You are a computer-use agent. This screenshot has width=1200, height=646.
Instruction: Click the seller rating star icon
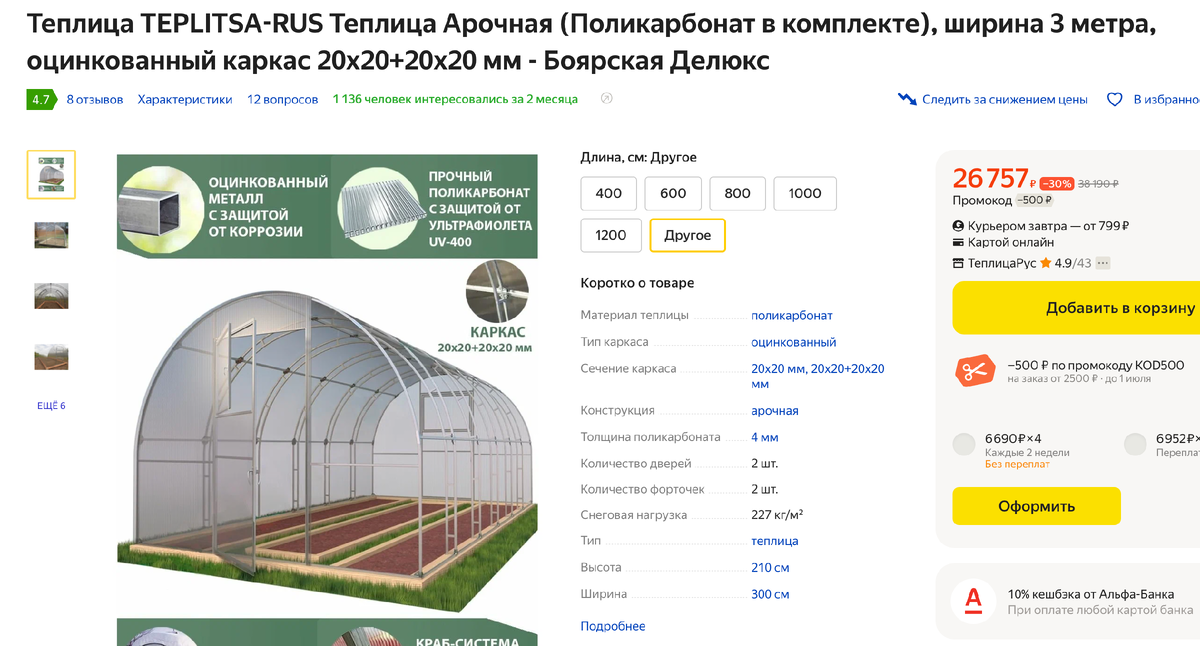tap(1045, 263)
